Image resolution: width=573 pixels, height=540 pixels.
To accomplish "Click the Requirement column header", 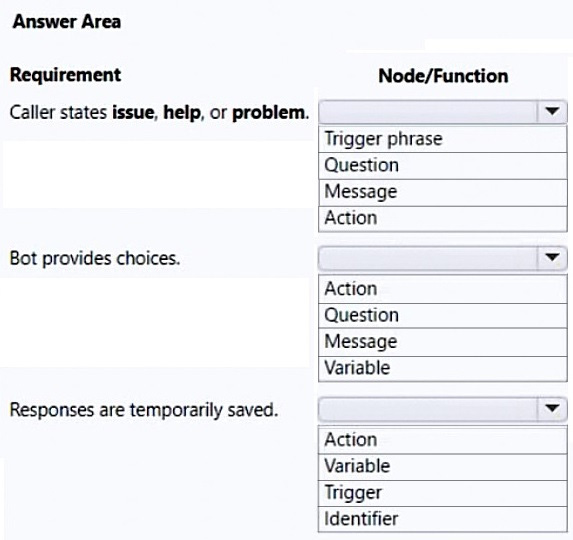I will tap(65, 75).
